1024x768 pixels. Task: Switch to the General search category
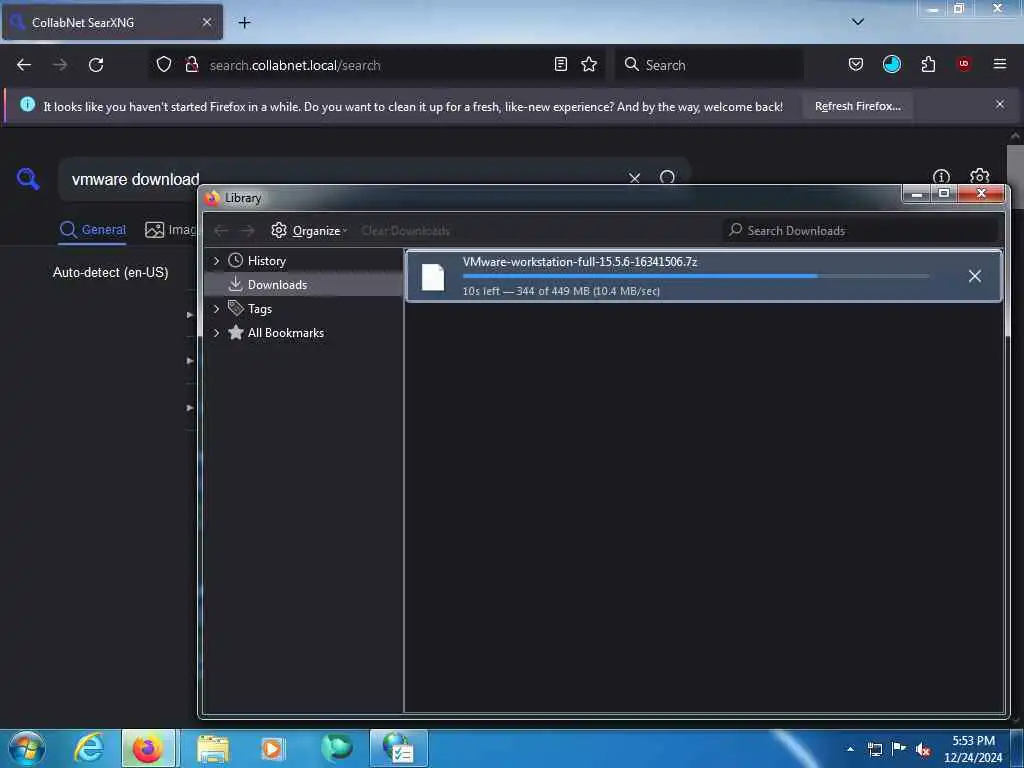click(92, 230)
